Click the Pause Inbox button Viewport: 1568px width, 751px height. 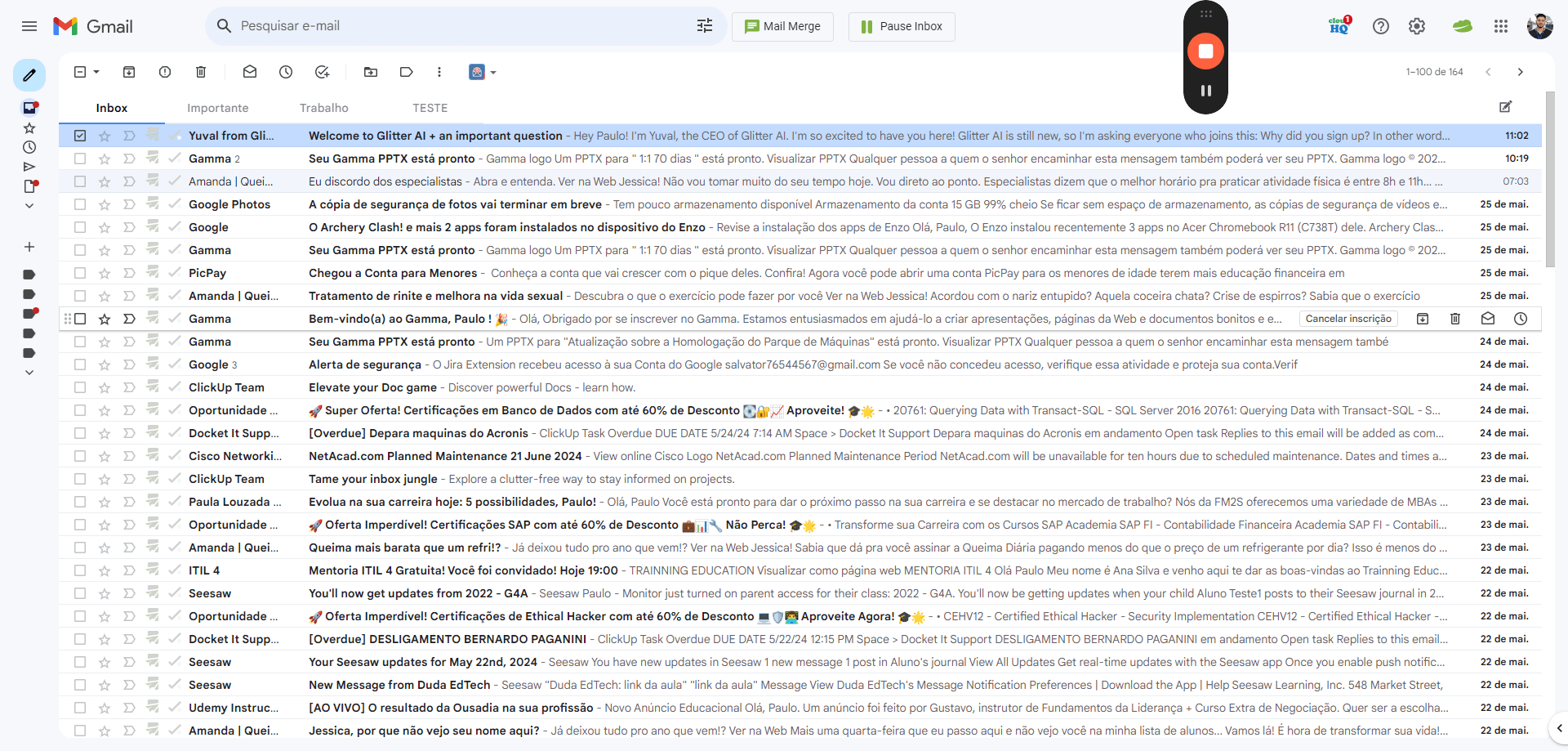click(902, 26)
